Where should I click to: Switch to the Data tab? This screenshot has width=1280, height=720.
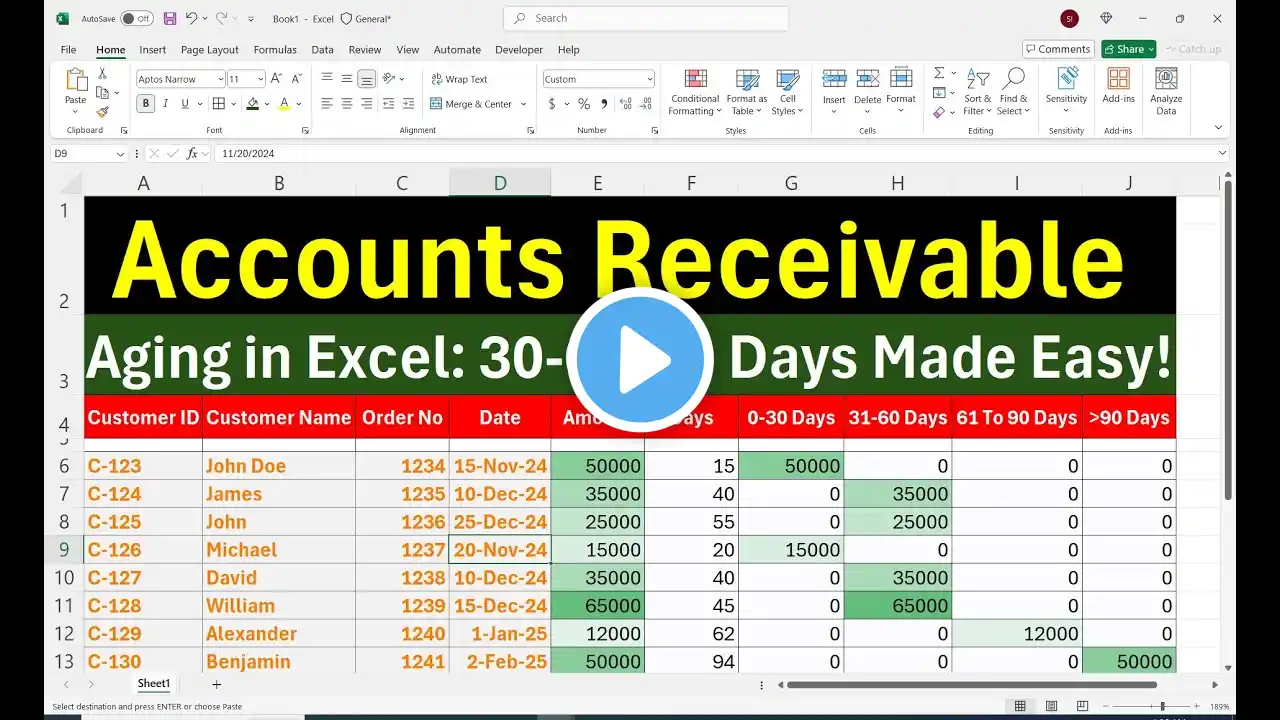(x=322, y=50)
